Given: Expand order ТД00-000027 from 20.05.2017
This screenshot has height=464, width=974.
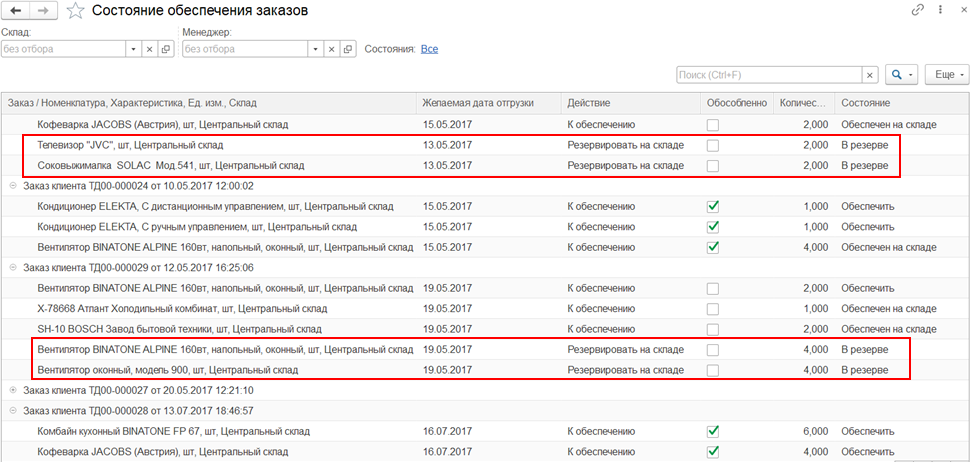Looking at the screenshot, I should pos(13,390).
